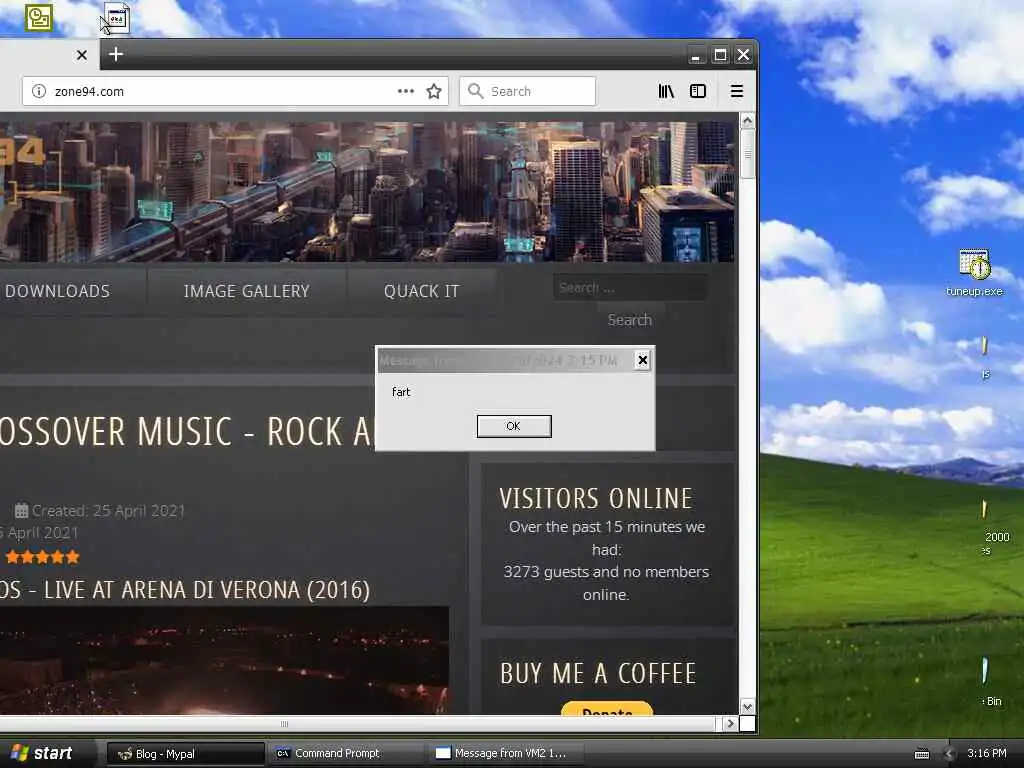Click the PayPal Donate button
The image size is (1024, 768).
[x=607, y=709]
